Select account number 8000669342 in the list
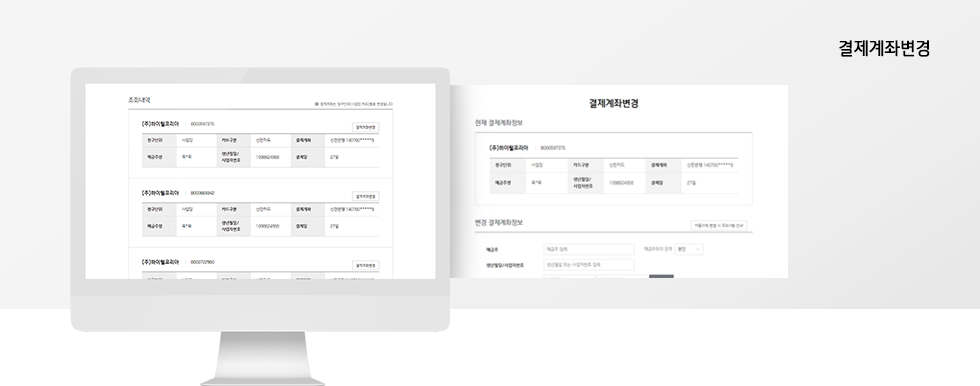Screen dimensions: 980x386 [x=202, y=193]
